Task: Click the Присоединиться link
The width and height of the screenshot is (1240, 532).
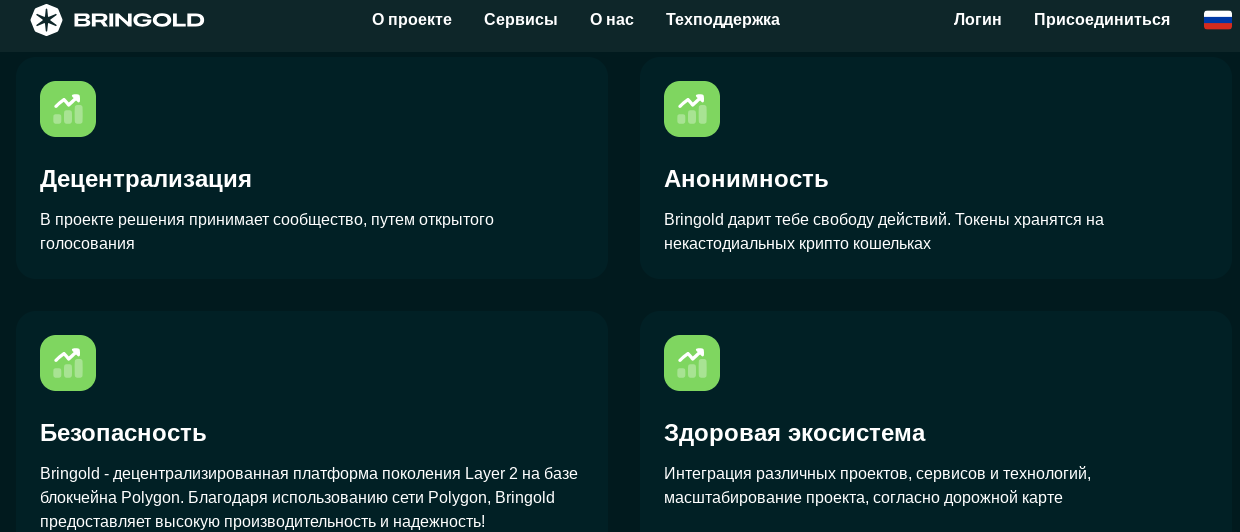Action: pyautogui.click(x=1102, y=19)
